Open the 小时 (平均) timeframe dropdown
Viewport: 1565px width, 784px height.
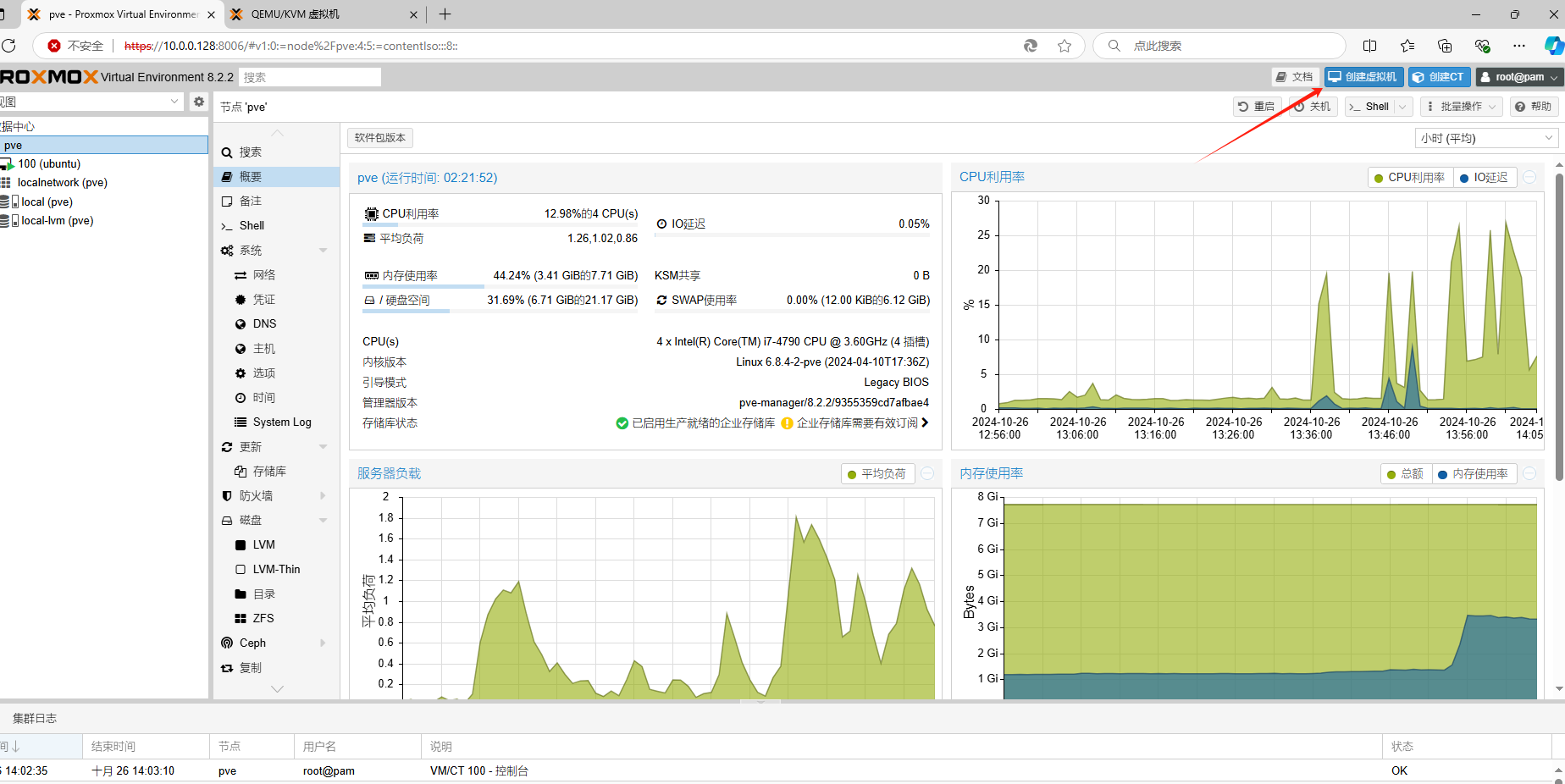pyautogui.click(x=1487, y=138)
